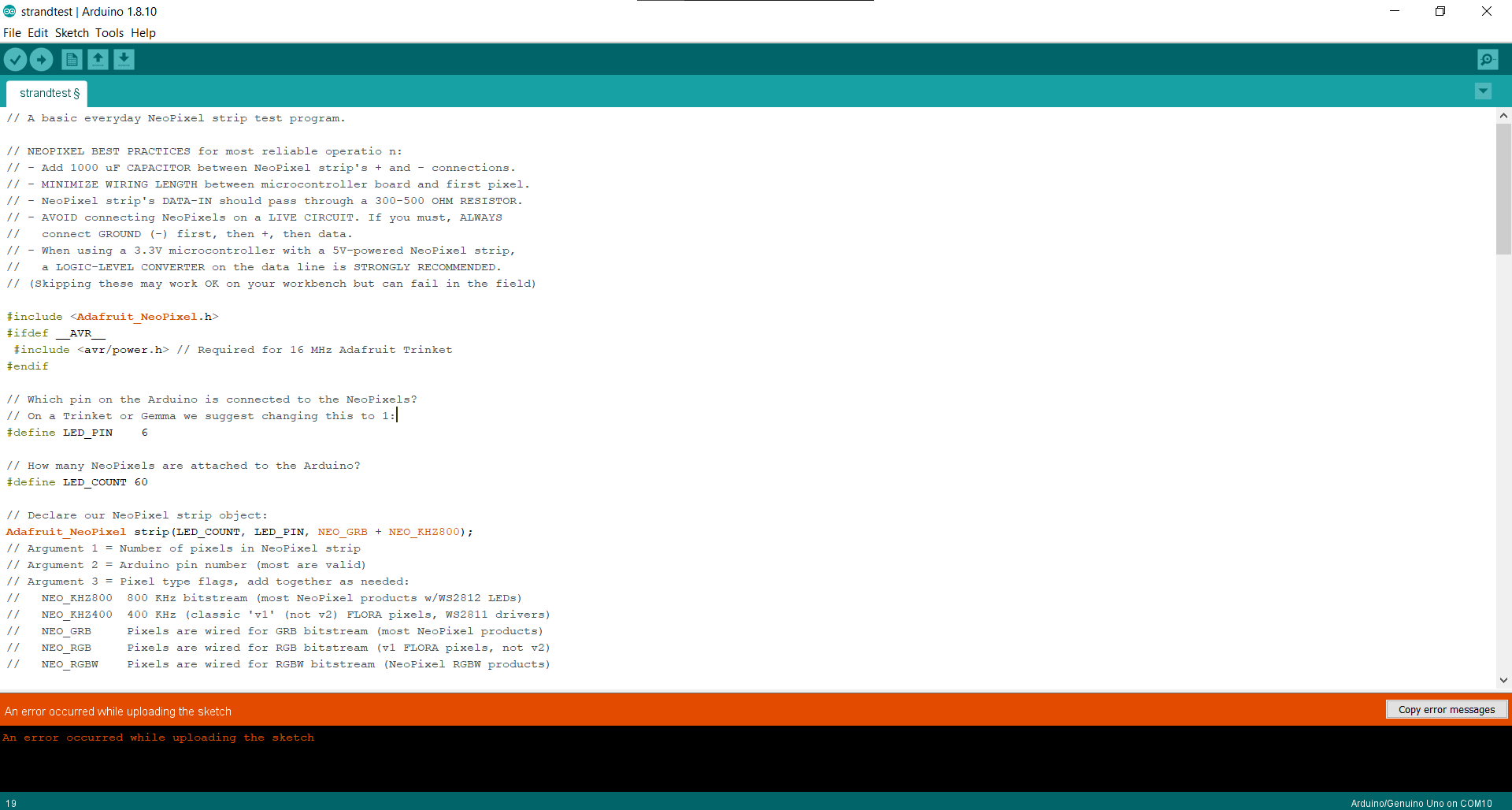Click the avr/power.h include line
1512x810 pixels.
233,350
